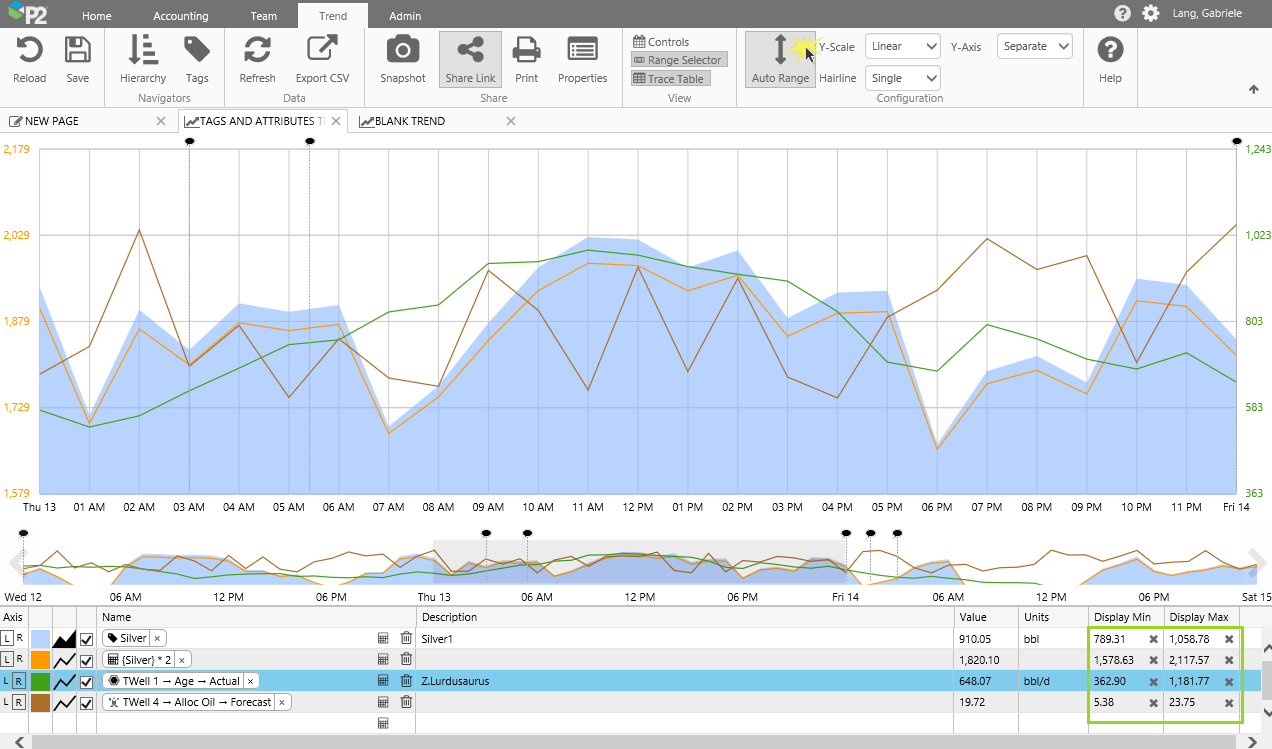
Task: Click the orange color swatch for {Silver} * 2
Action: (41, 660)
